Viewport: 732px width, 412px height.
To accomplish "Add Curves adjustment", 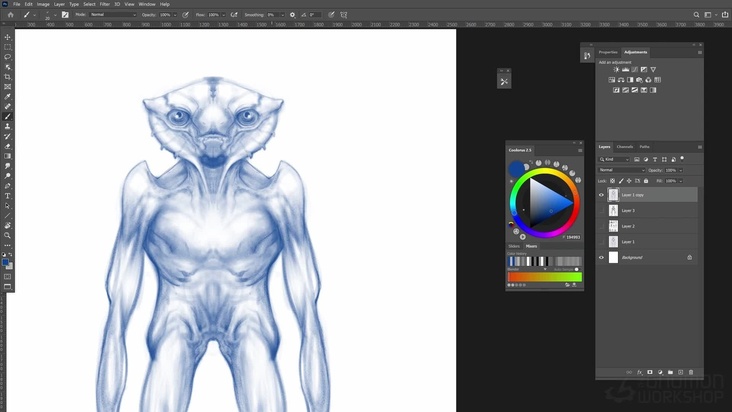I will [x=634, y=70].
